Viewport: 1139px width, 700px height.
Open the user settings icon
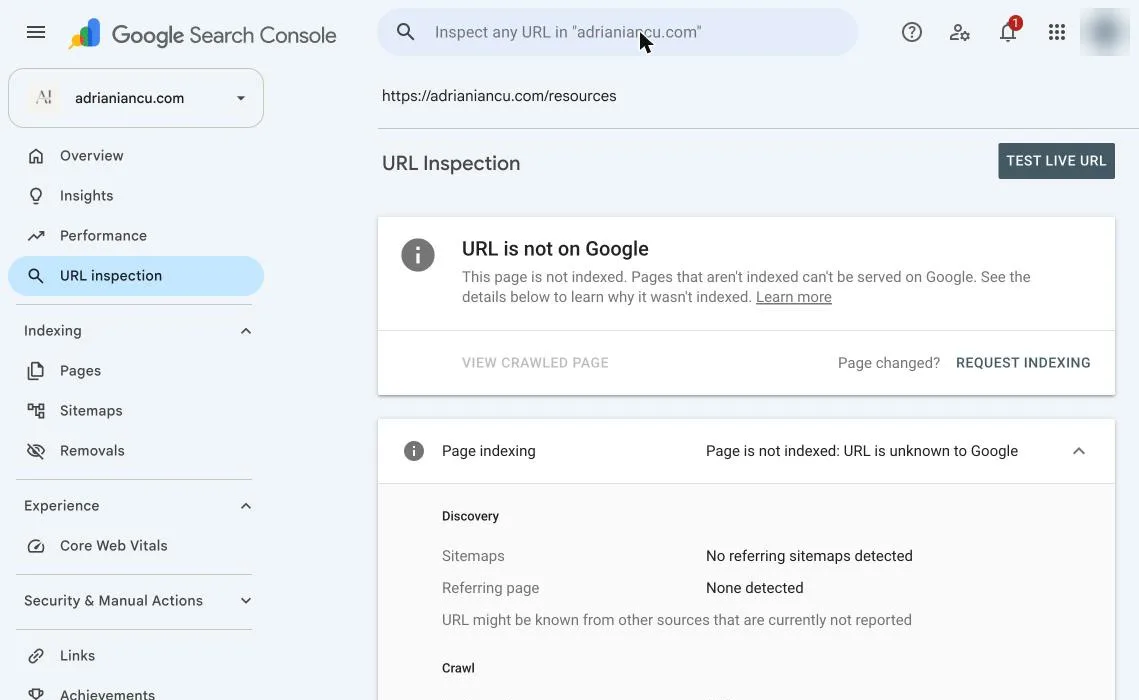click(960, 32)
